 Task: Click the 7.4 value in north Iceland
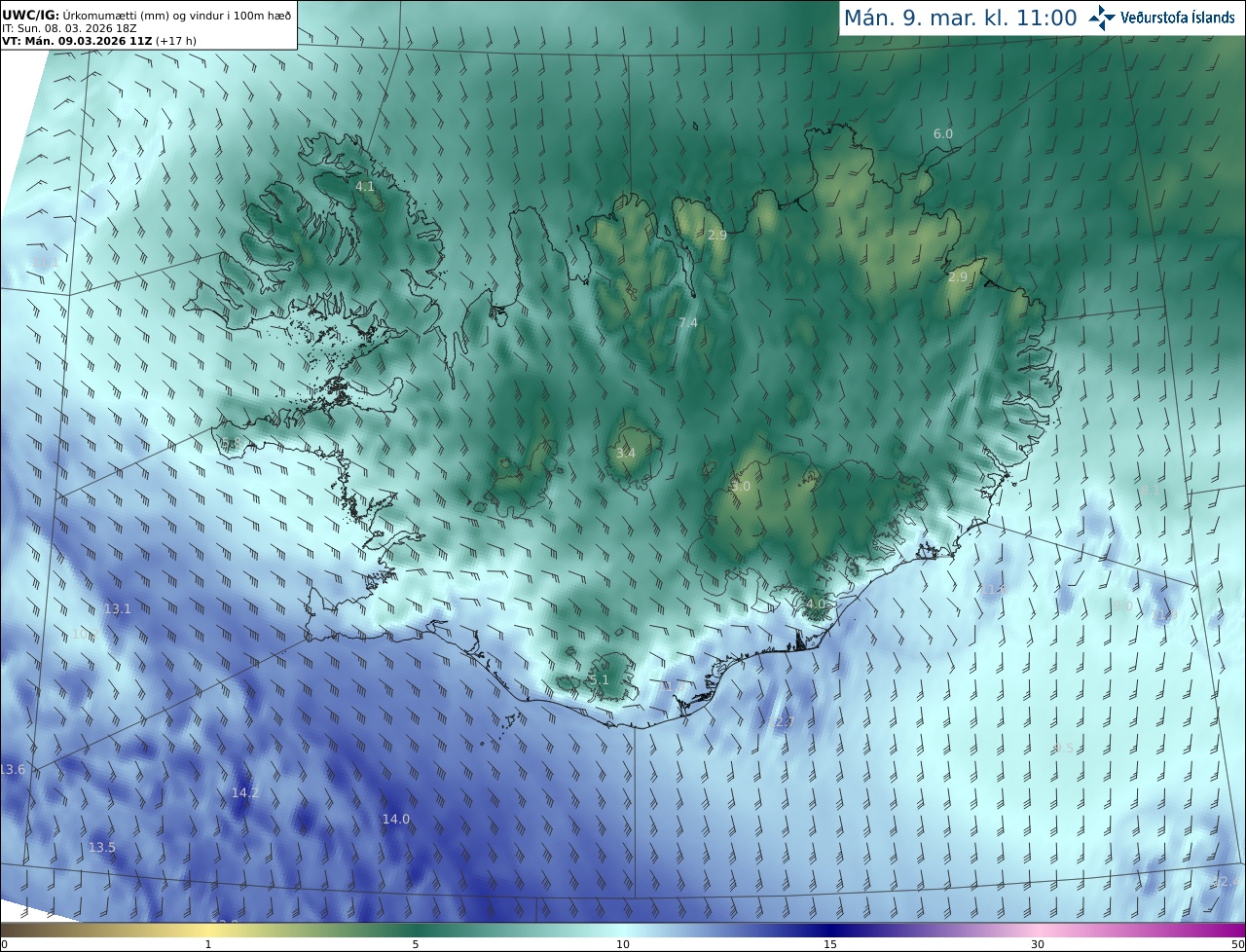(688, 322)
